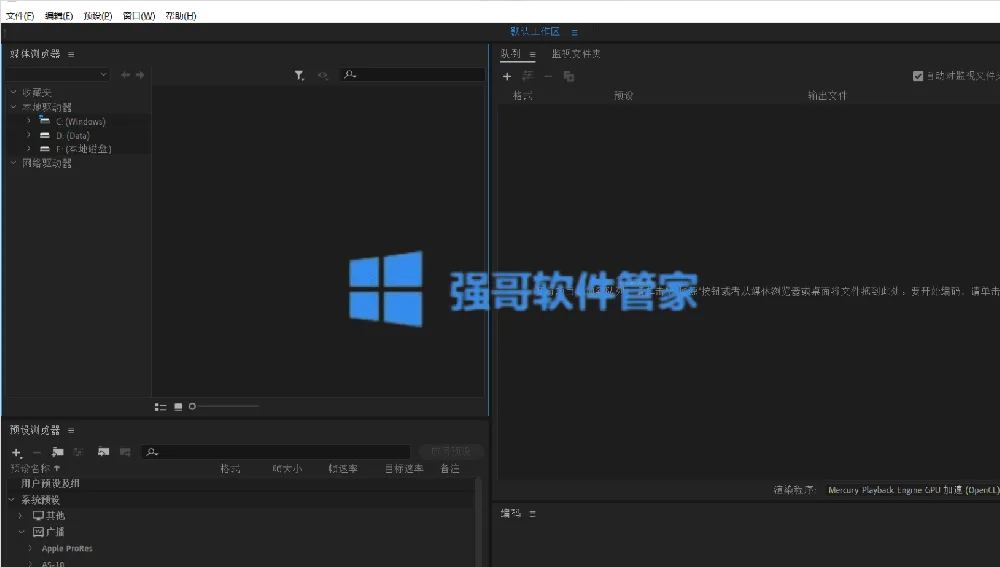Click the Media Browser thumbnail zoom slider
Viewport: 1000px width, 567px height.
coord(224,406)
